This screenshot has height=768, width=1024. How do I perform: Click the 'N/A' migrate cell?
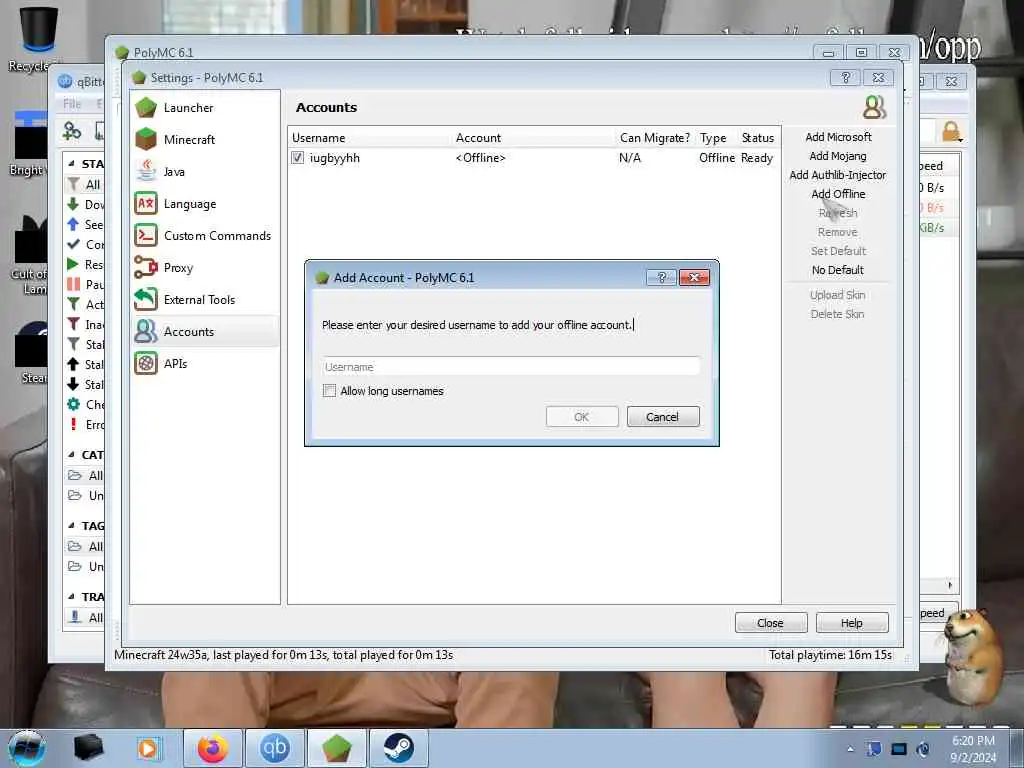coord(630,158)
